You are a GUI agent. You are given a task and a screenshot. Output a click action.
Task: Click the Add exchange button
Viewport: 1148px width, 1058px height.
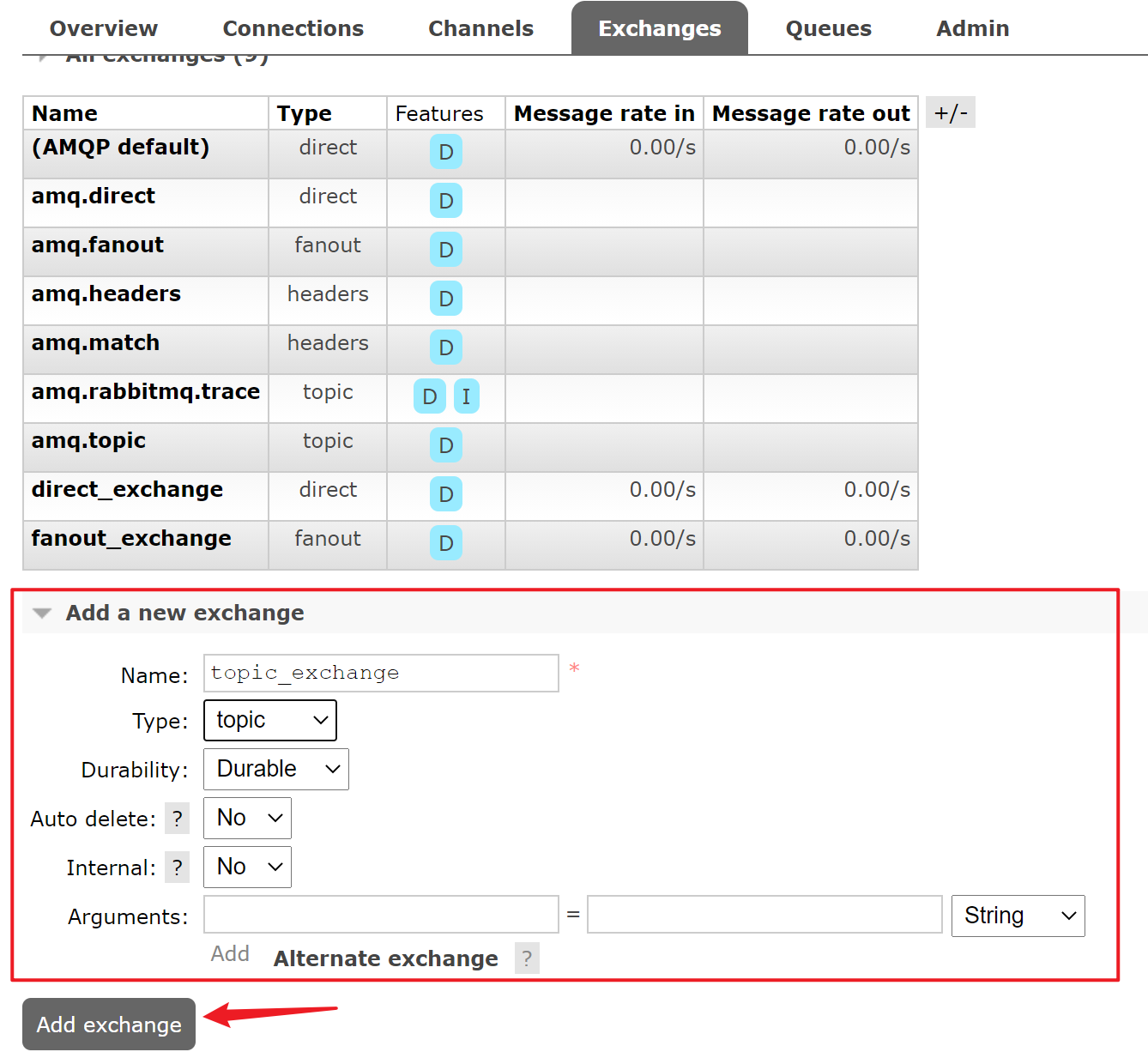point(109,1025)
